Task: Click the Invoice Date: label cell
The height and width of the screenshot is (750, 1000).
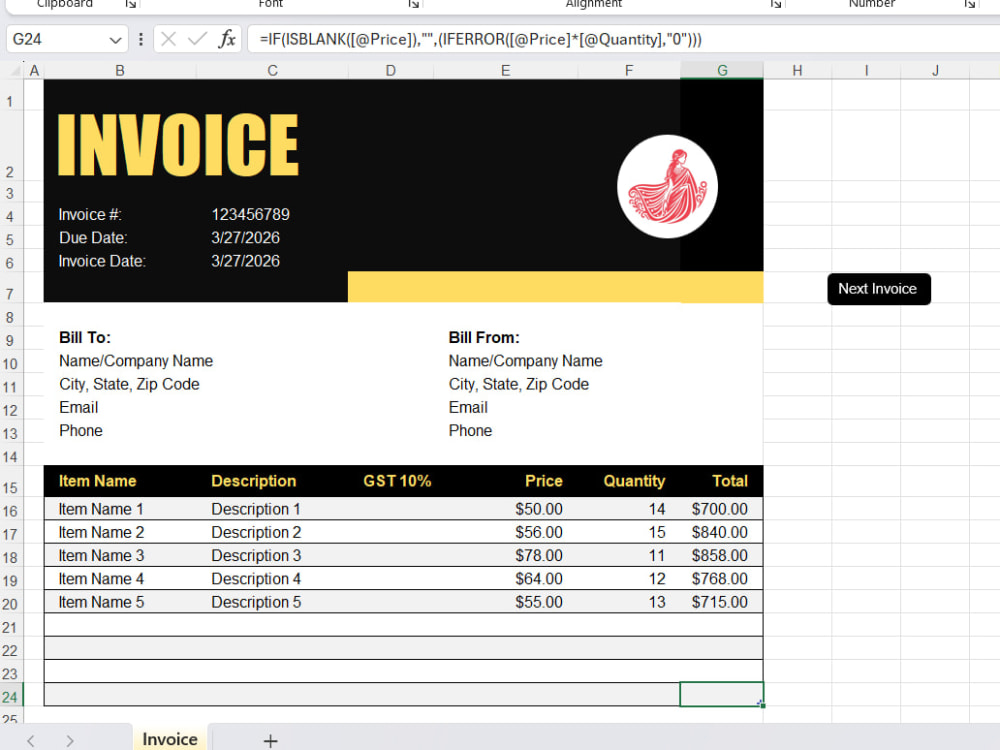Action: [x=102, y=261]
